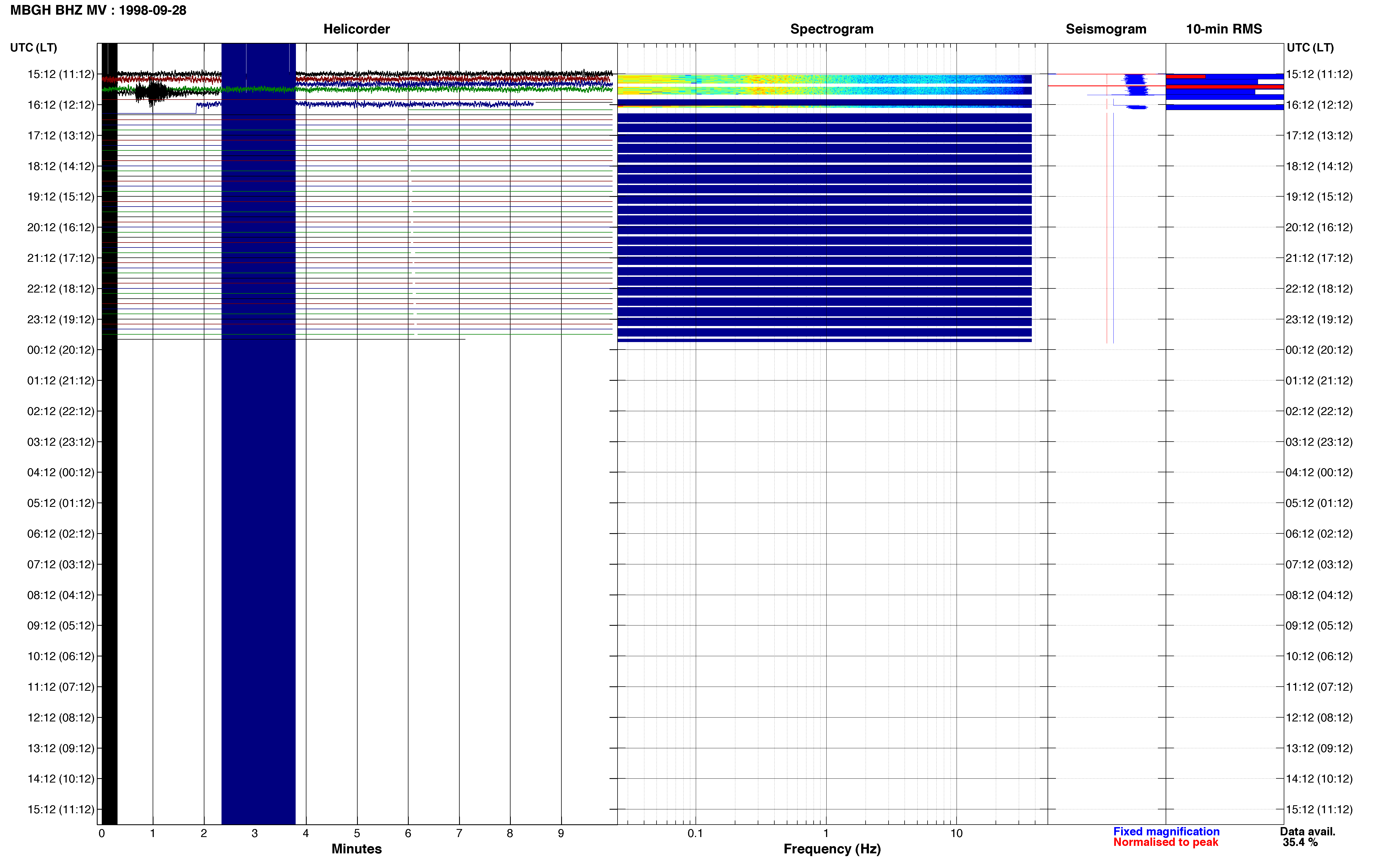The image size is (1388, 868).
Task: Select the 'Spectrogram' panel heading
Action: 832,29
